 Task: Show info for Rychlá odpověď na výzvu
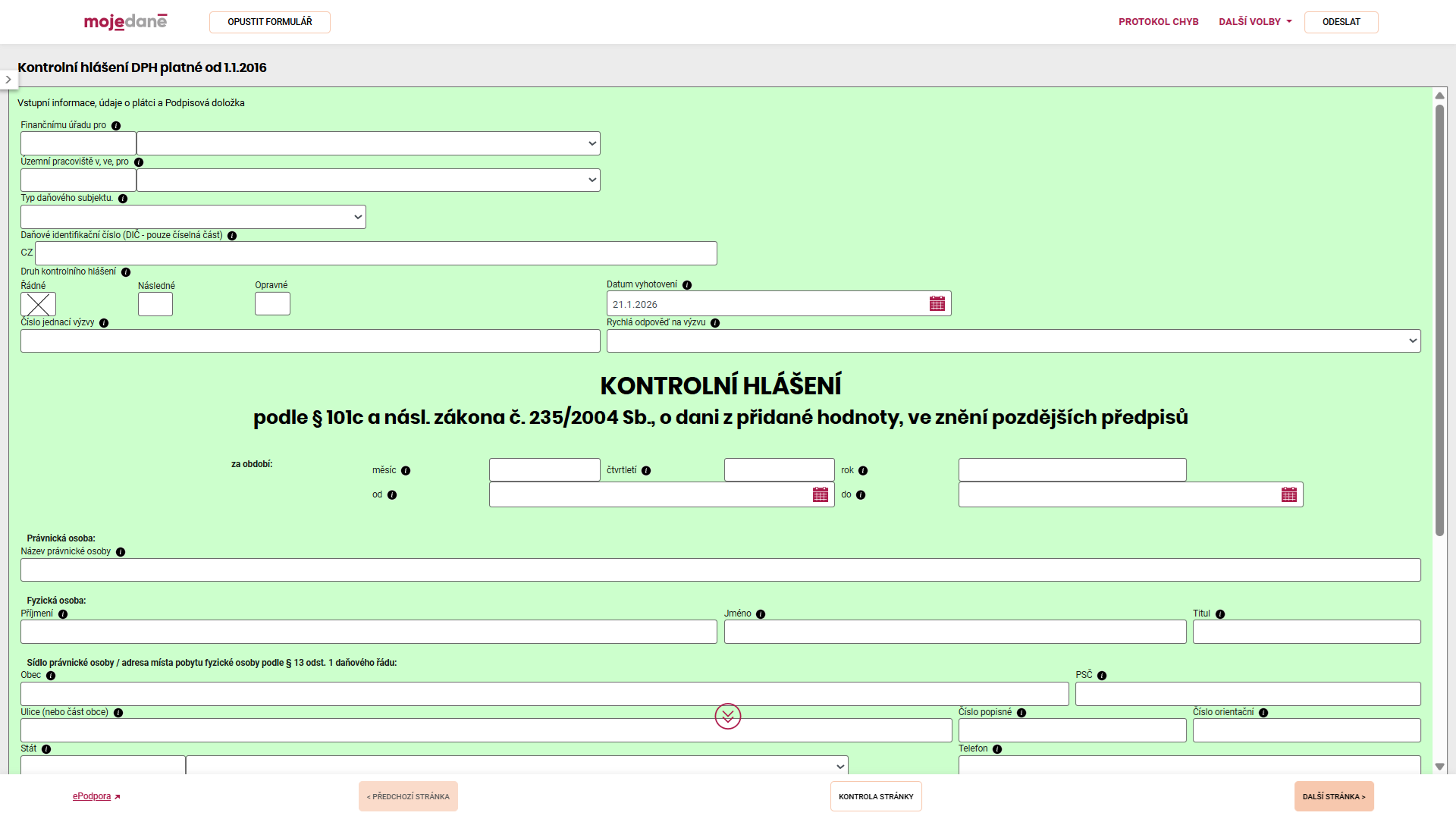pyautogui.click(x=715, y=323)
